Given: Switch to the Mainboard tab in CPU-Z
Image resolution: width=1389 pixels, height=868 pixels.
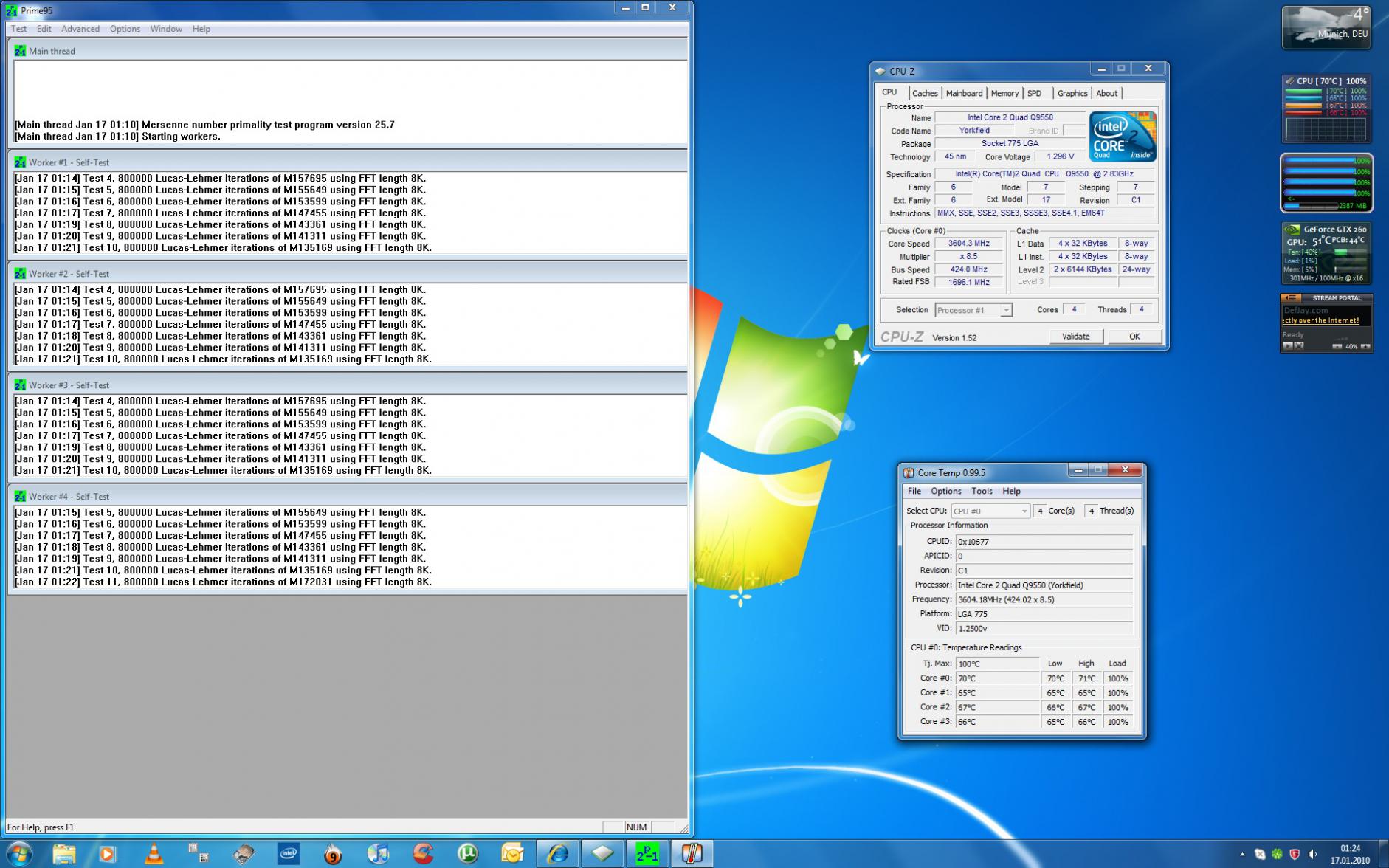Looking at the screenshot, I should coord(964,94).
